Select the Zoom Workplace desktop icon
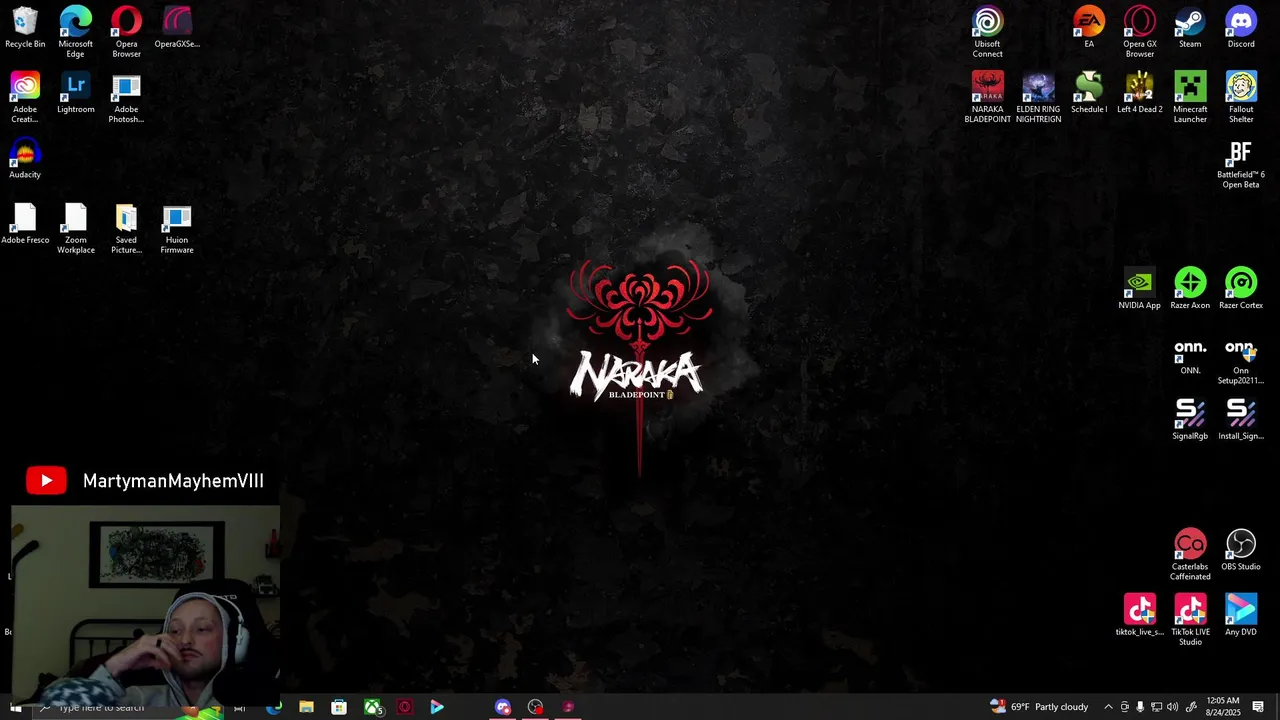1280x720 pixels. point(76,228)
